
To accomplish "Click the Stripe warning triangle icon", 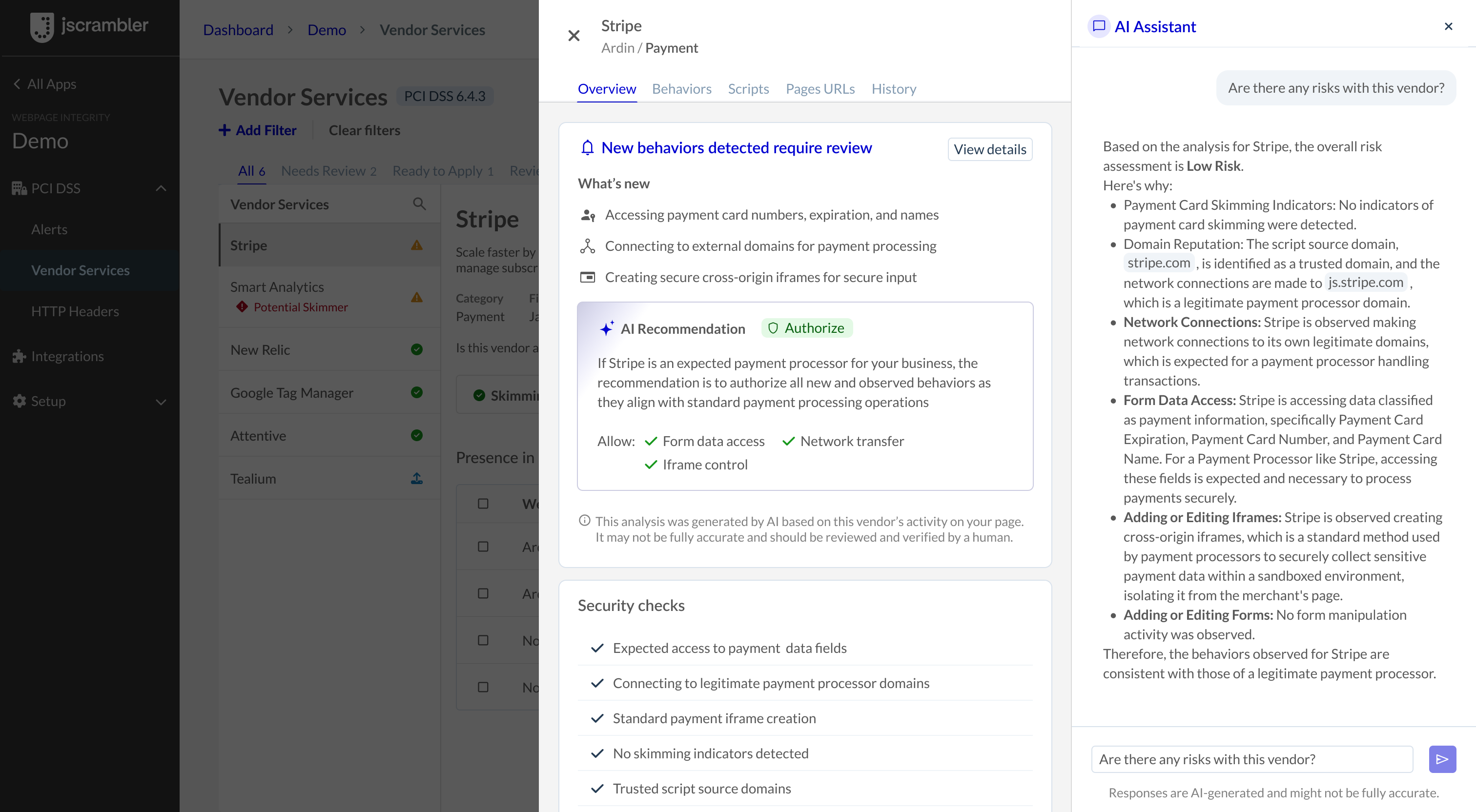I will pyautogui.click(x=416, y=245).
